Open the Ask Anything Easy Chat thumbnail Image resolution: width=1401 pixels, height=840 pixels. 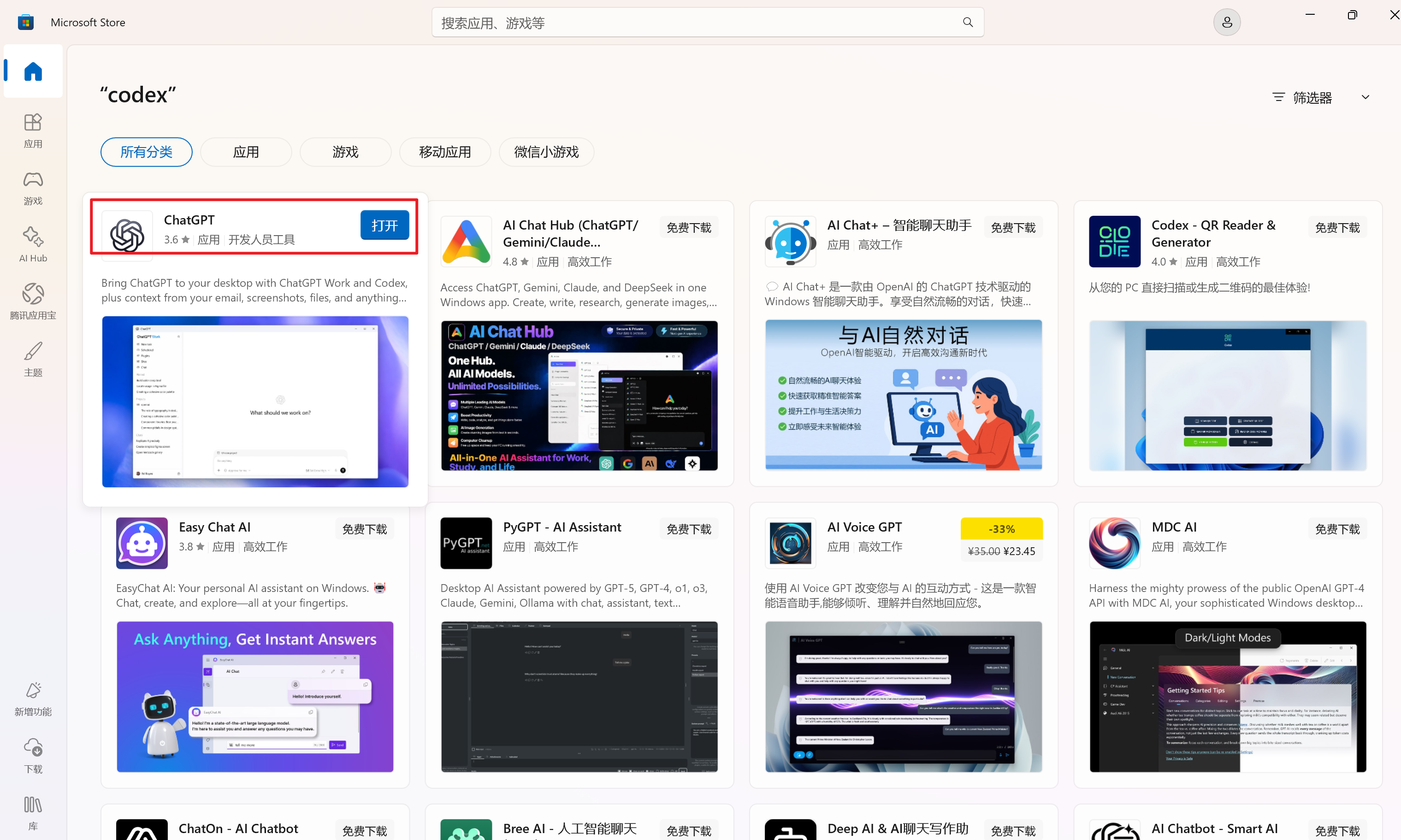tap(255, 697)
